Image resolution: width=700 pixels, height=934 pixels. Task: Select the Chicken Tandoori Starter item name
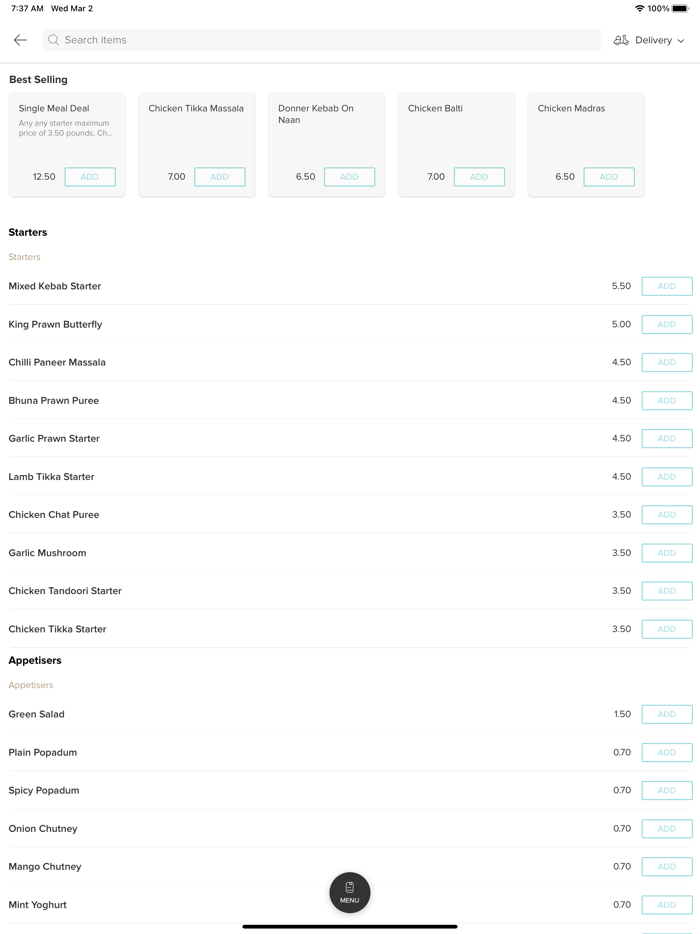[65, 591]
